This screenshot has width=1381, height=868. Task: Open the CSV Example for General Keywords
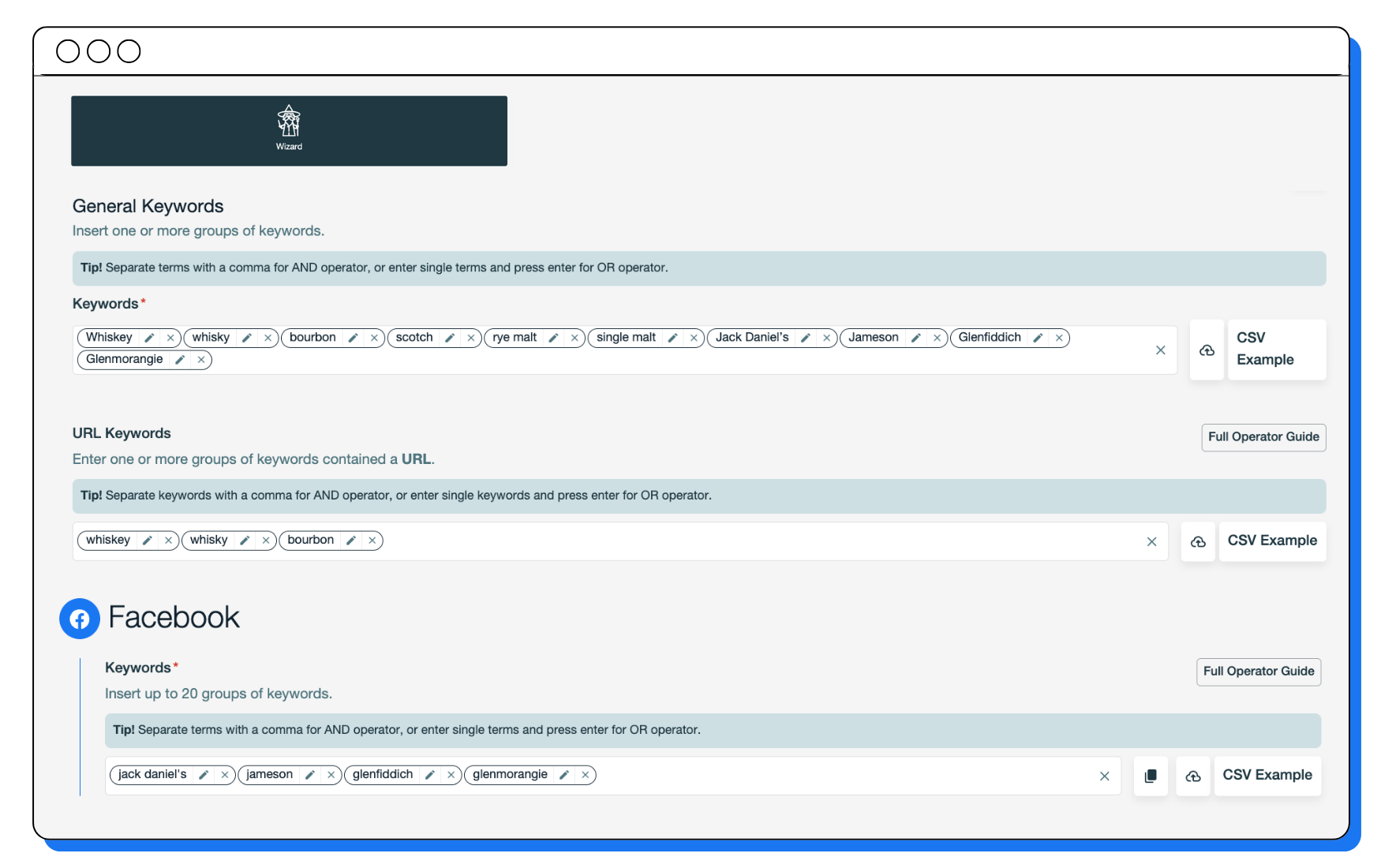1276,350
